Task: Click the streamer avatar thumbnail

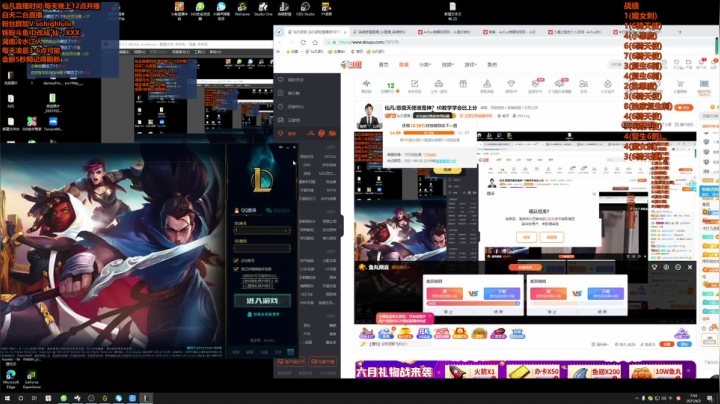Action: pos(369,116)
